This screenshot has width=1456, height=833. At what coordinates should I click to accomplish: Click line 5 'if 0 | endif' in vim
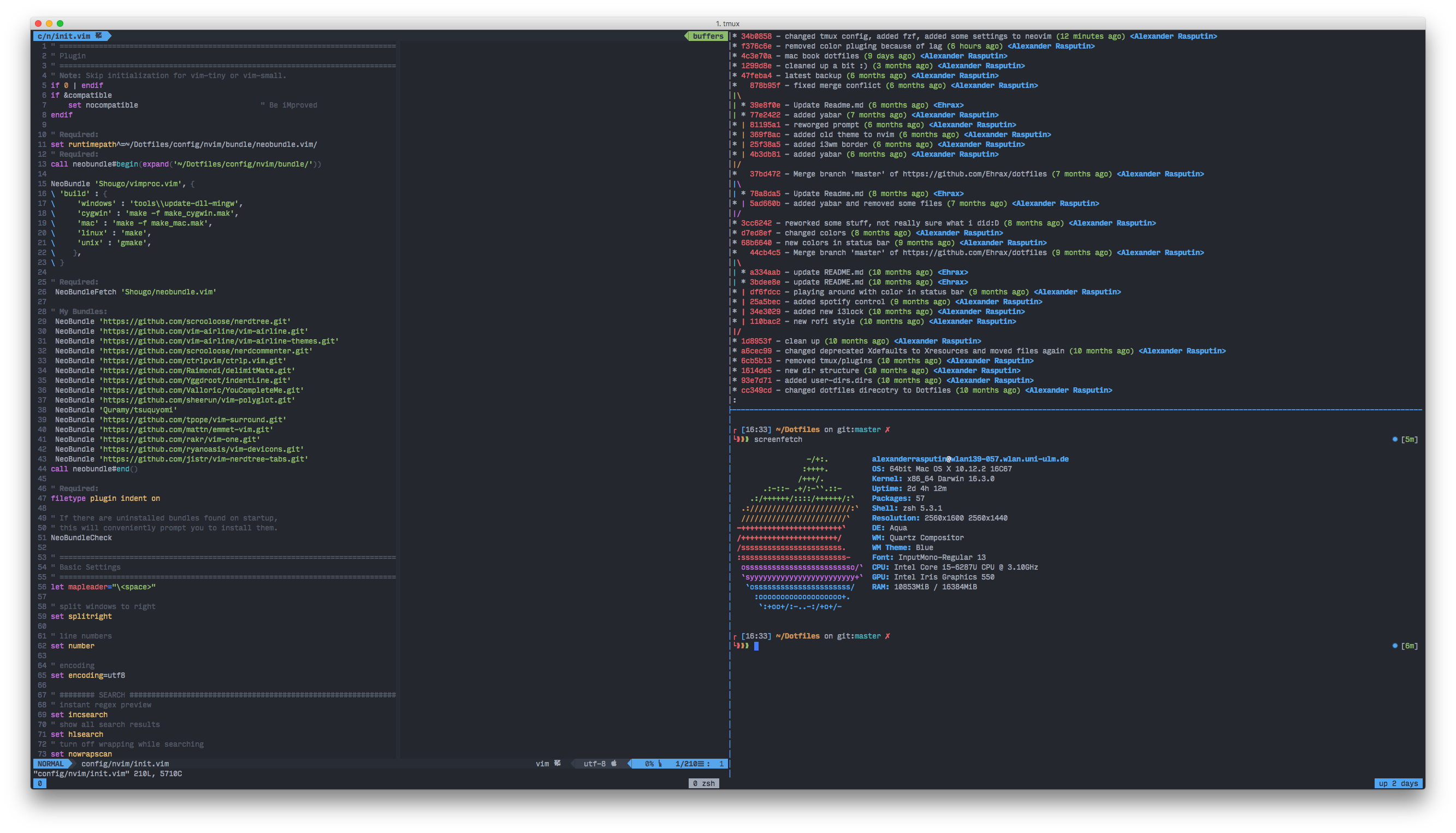(76, 85)
